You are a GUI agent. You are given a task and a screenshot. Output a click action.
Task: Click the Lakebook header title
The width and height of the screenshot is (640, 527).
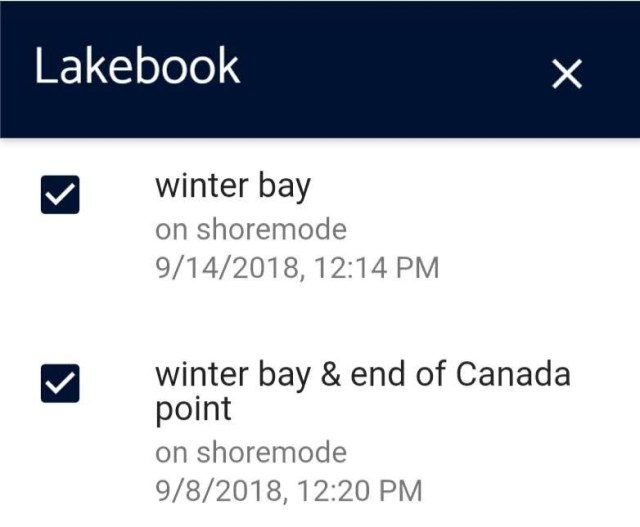point(137,68)
